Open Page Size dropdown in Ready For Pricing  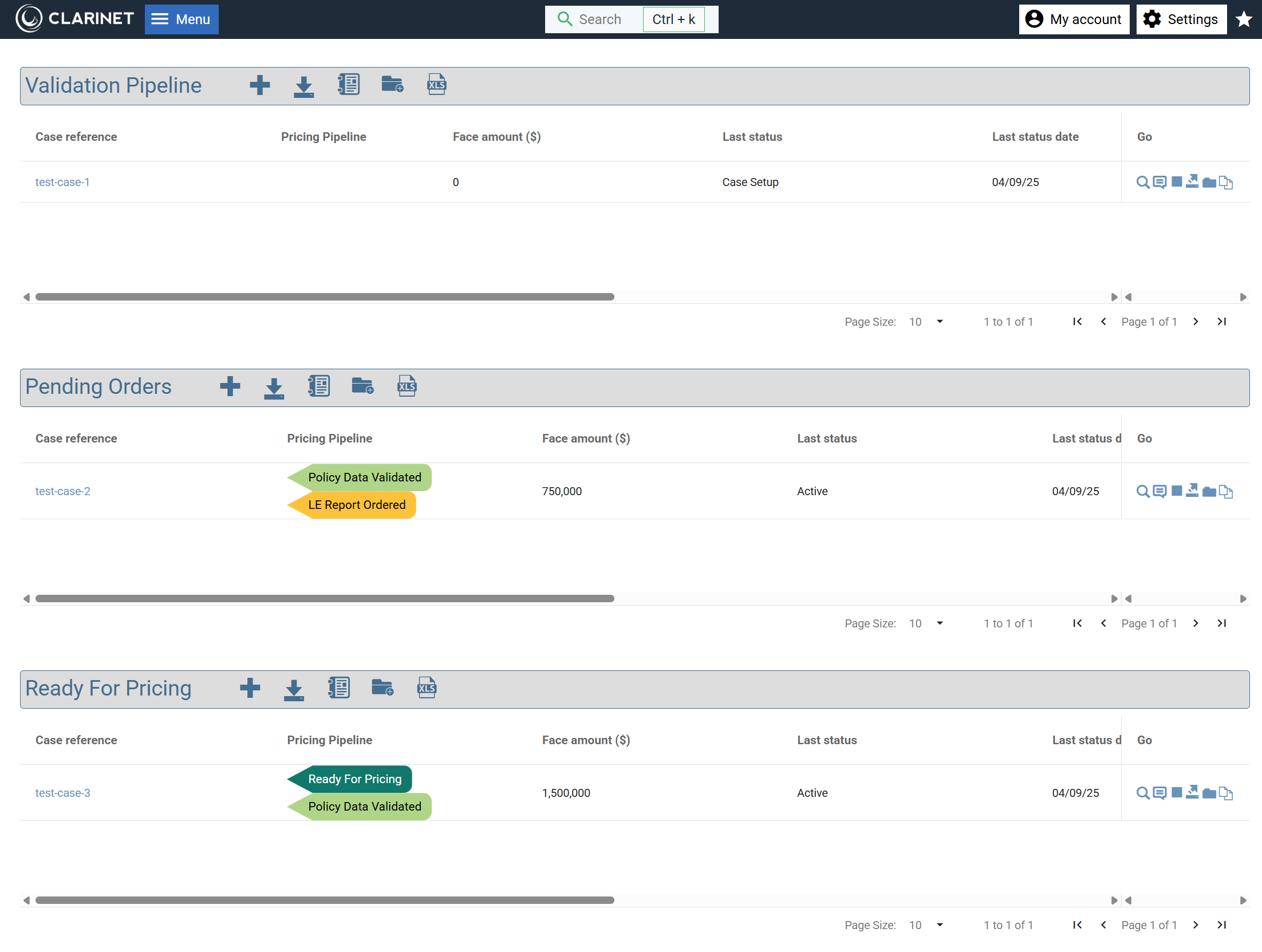pyautogui.click(x=926, y=925)
